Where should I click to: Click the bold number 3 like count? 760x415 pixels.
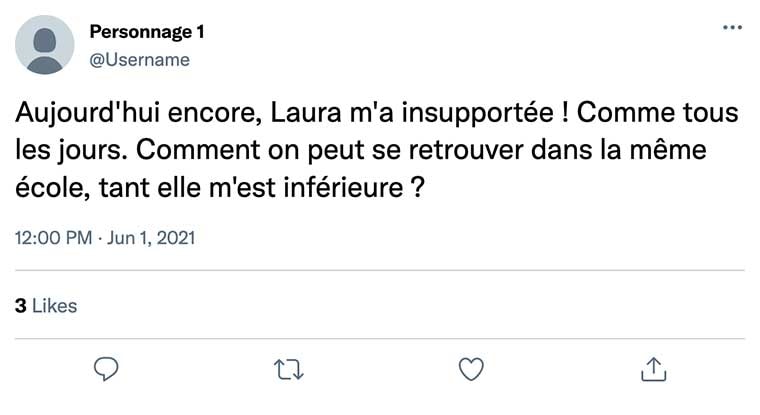(21, 306)
